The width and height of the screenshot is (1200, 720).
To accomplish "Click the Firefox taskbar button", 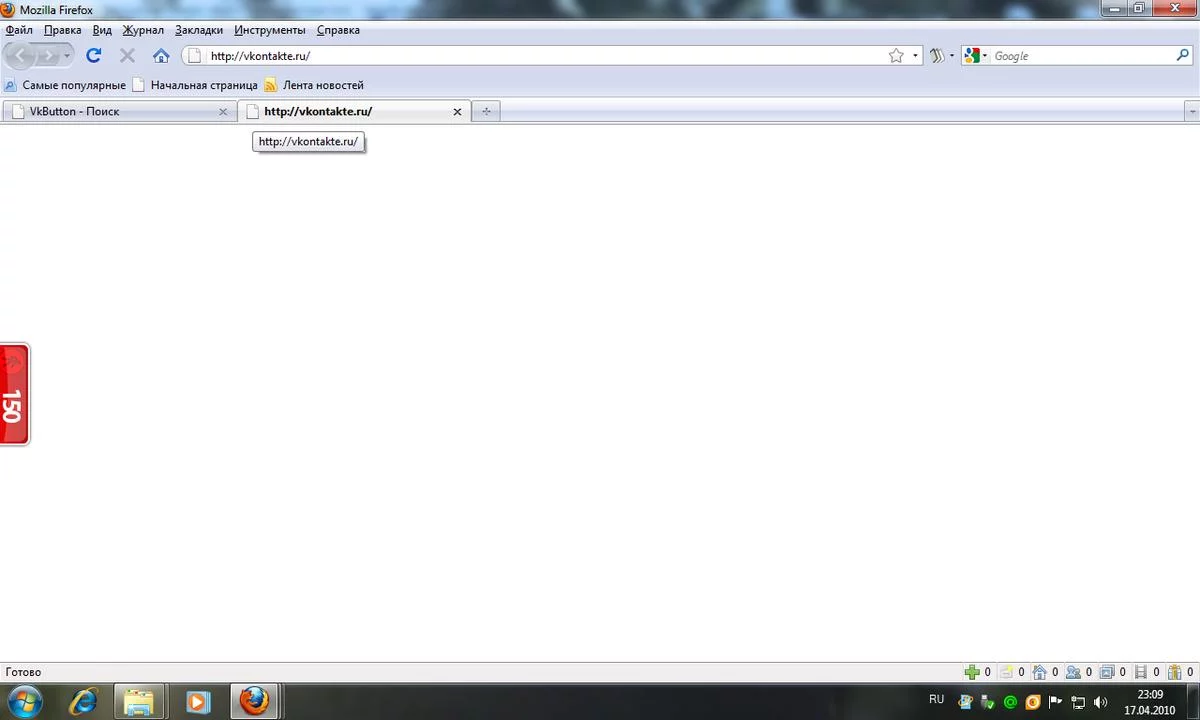I will [x=256, y=702].
